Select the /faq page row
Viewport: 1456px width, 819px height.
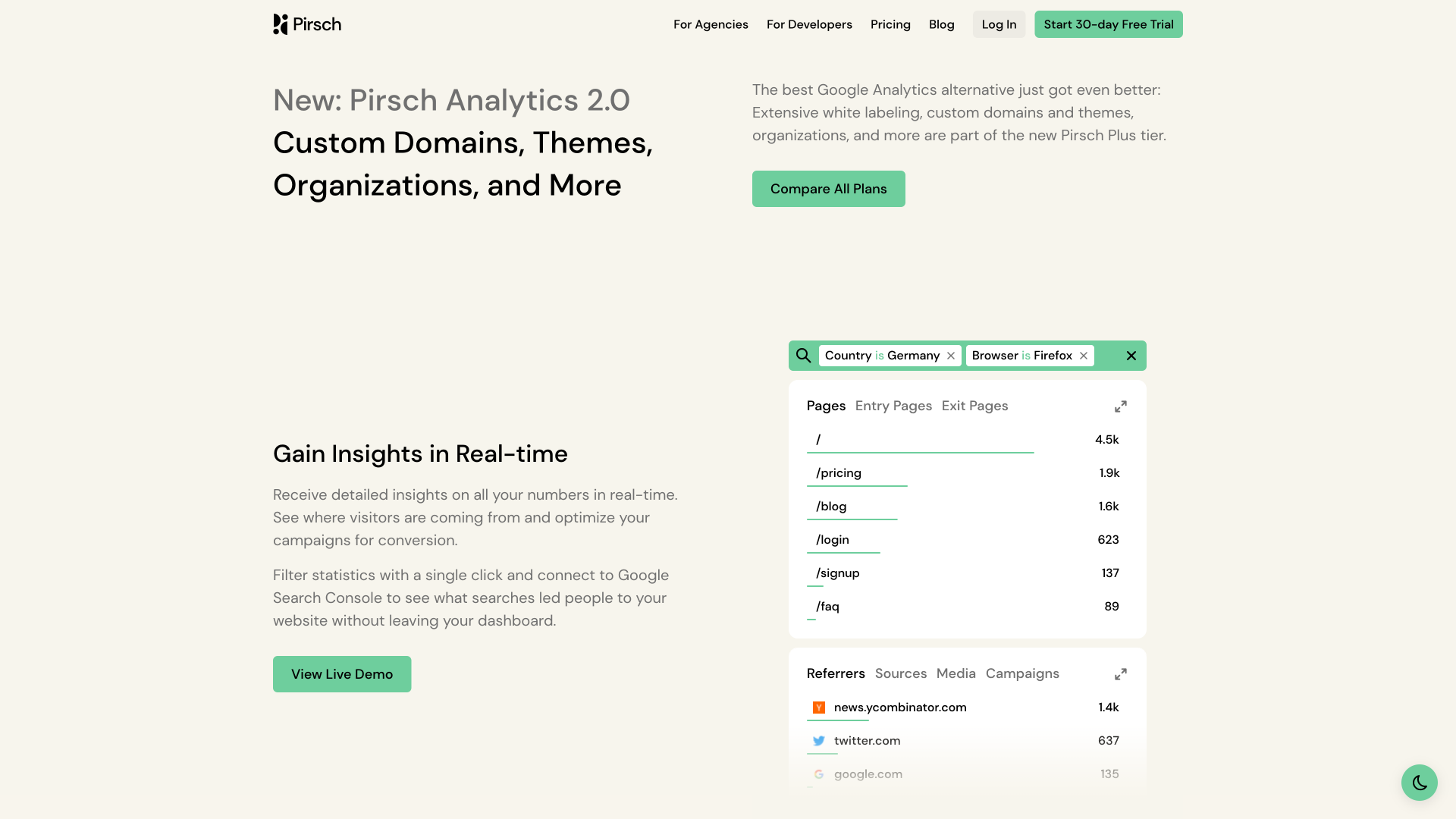tap(968, 607)
